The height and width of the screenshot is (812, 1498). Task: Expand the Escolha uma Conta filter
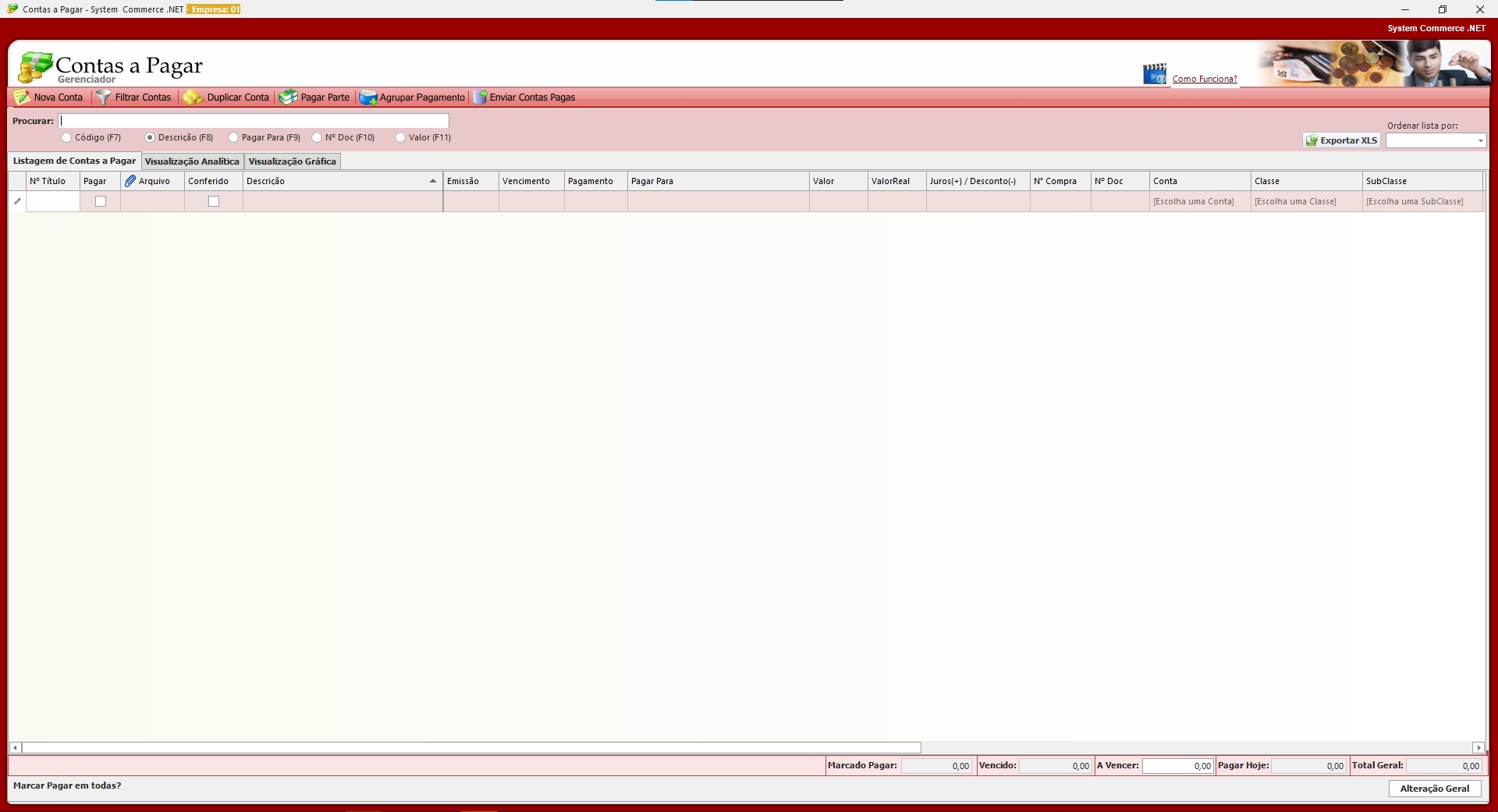click(x=1194, y=201)
